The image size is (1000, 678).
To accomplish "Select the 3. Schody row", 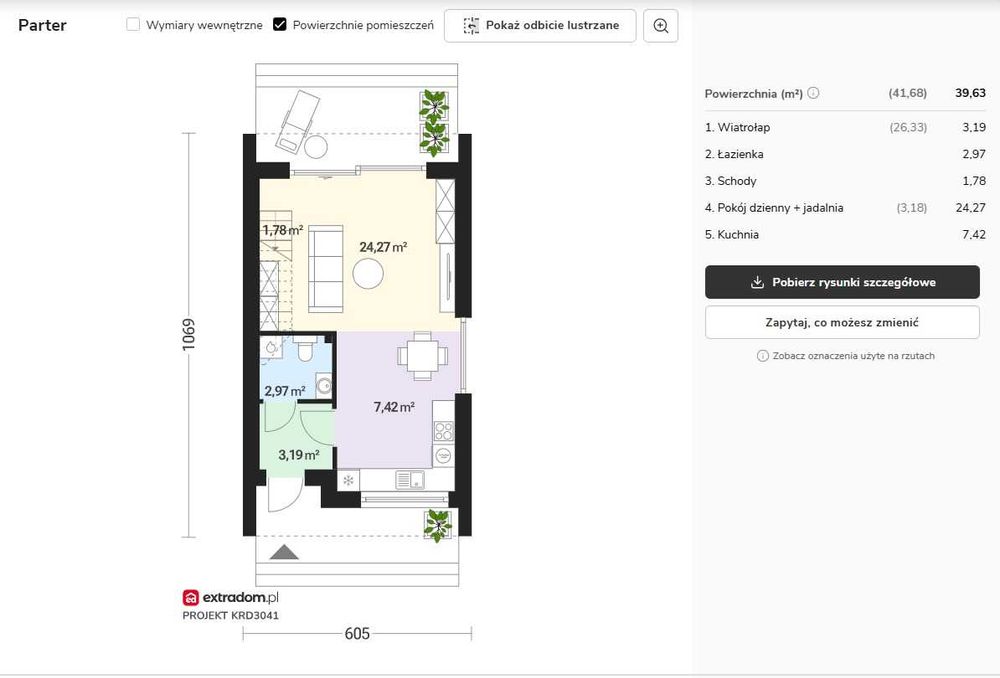I will point(845,181).
